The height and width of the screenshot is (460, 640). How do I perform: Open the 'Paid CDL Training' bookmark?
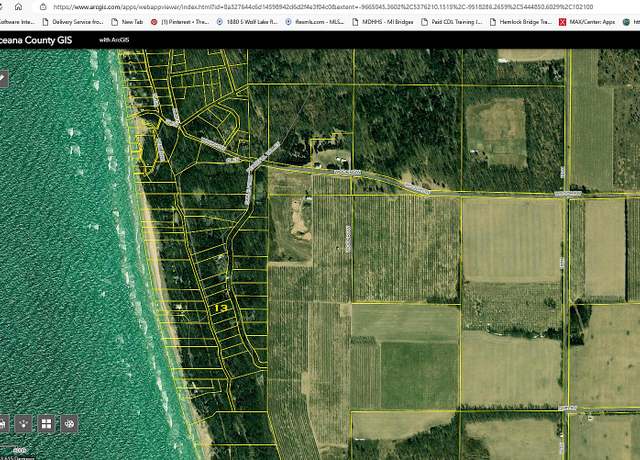coord(451,22)
